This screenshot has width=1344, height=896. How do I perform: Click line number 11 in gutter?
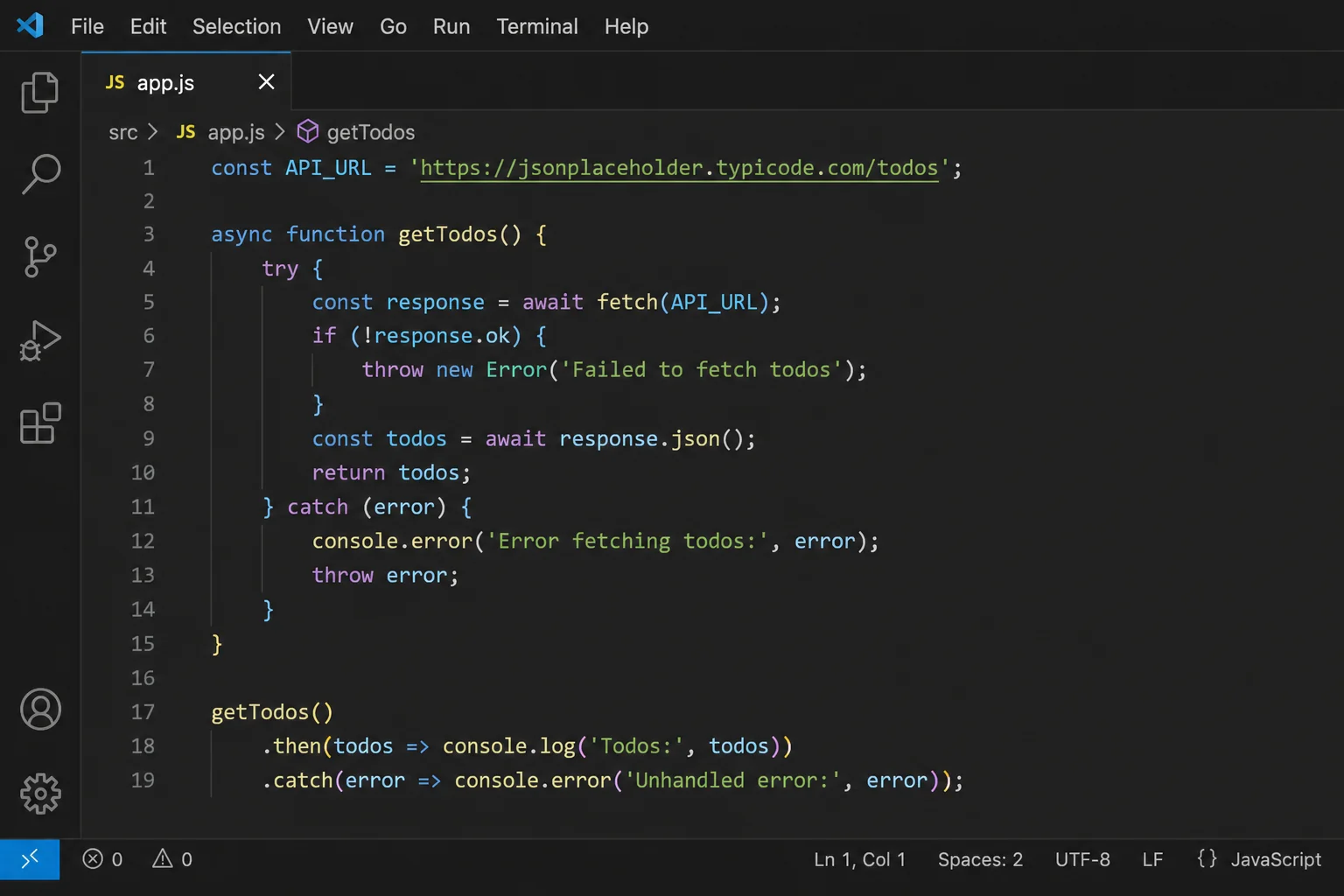click(x=143, y=507)
